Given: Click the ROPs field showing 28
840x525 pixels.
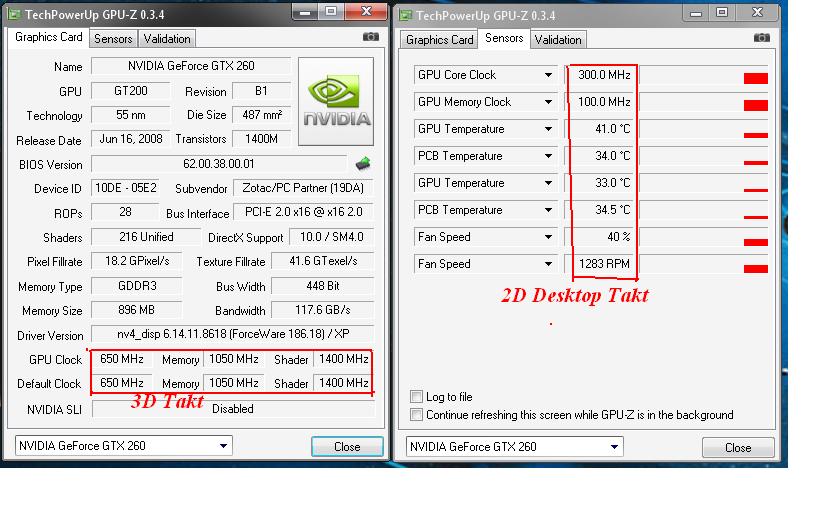Looking at the screenshot, I should click(x=125, y=212).
